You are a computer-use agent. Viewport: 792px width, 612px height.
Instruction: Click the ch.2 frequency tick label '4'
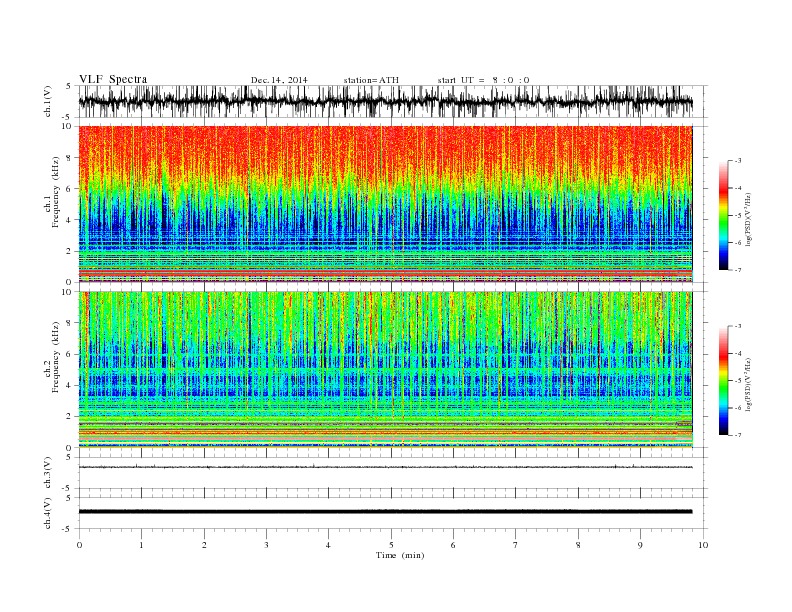pyautogui.click(x=69, y=385)
